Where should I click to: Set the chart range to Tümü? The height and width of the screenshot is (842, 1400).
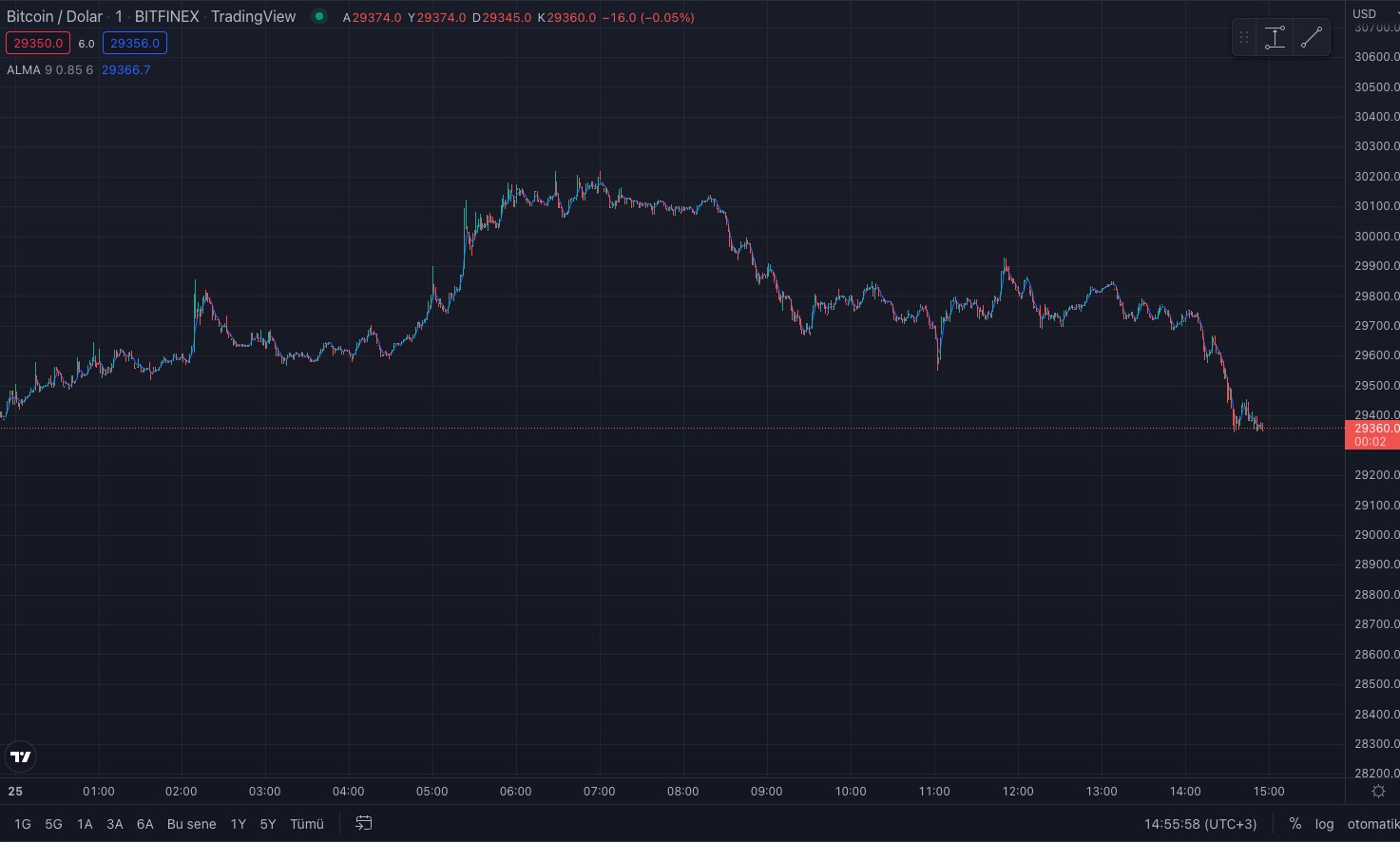coord(307,824)
